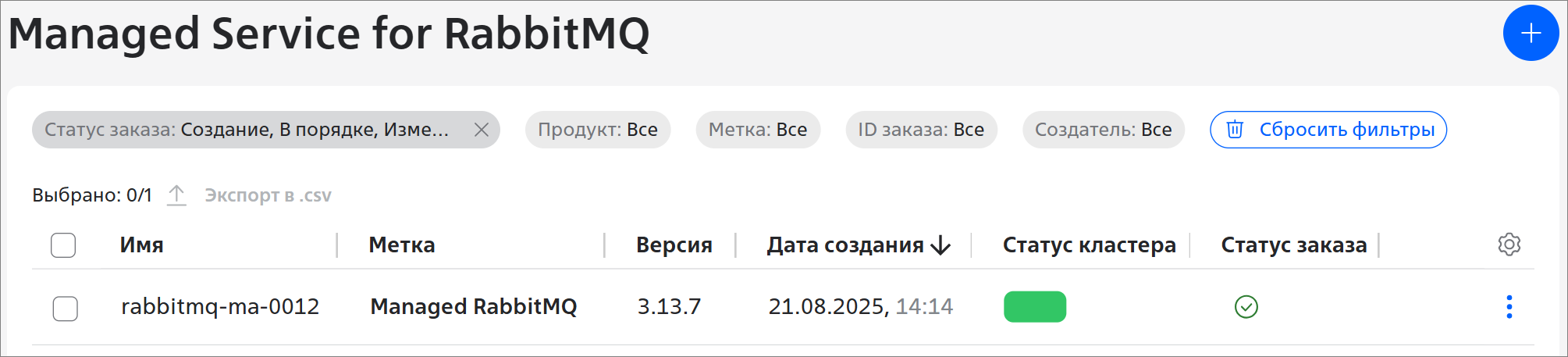Click the export upload arrow icon
This screenshot has width=1568, height=357.
[177, 195]
